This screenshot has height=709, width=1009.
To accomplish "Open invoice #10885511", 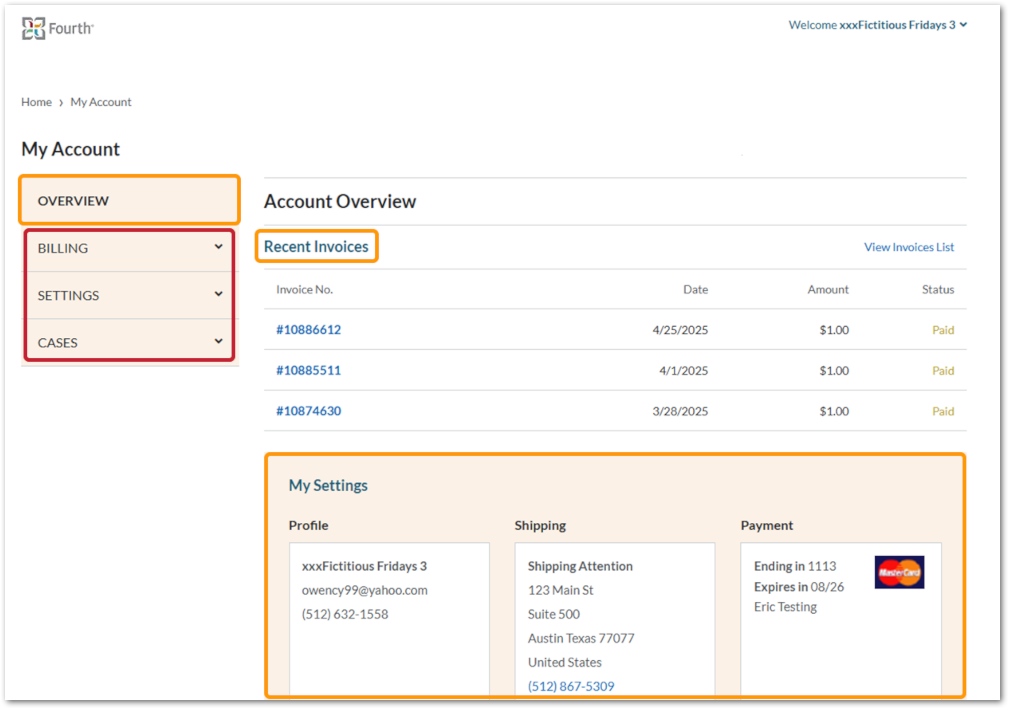I will [x=308, y=370].
